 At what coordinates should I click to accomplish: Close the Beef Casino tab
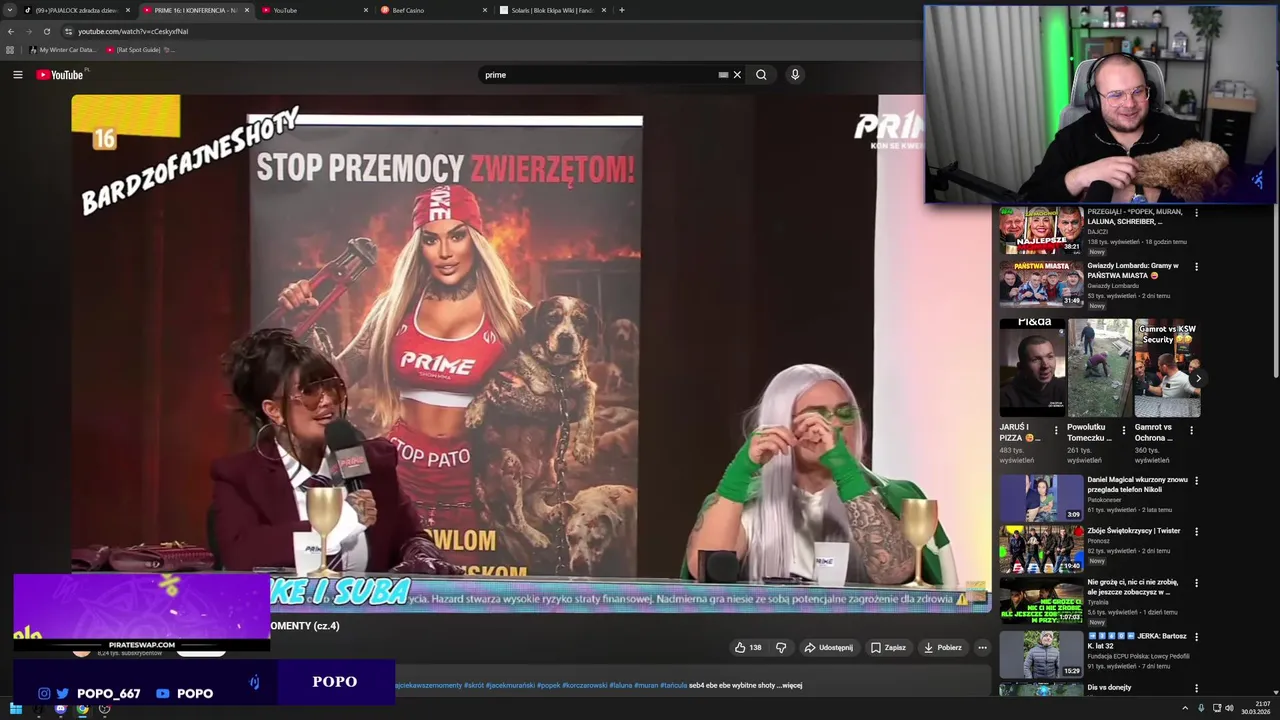coord(485,10)
